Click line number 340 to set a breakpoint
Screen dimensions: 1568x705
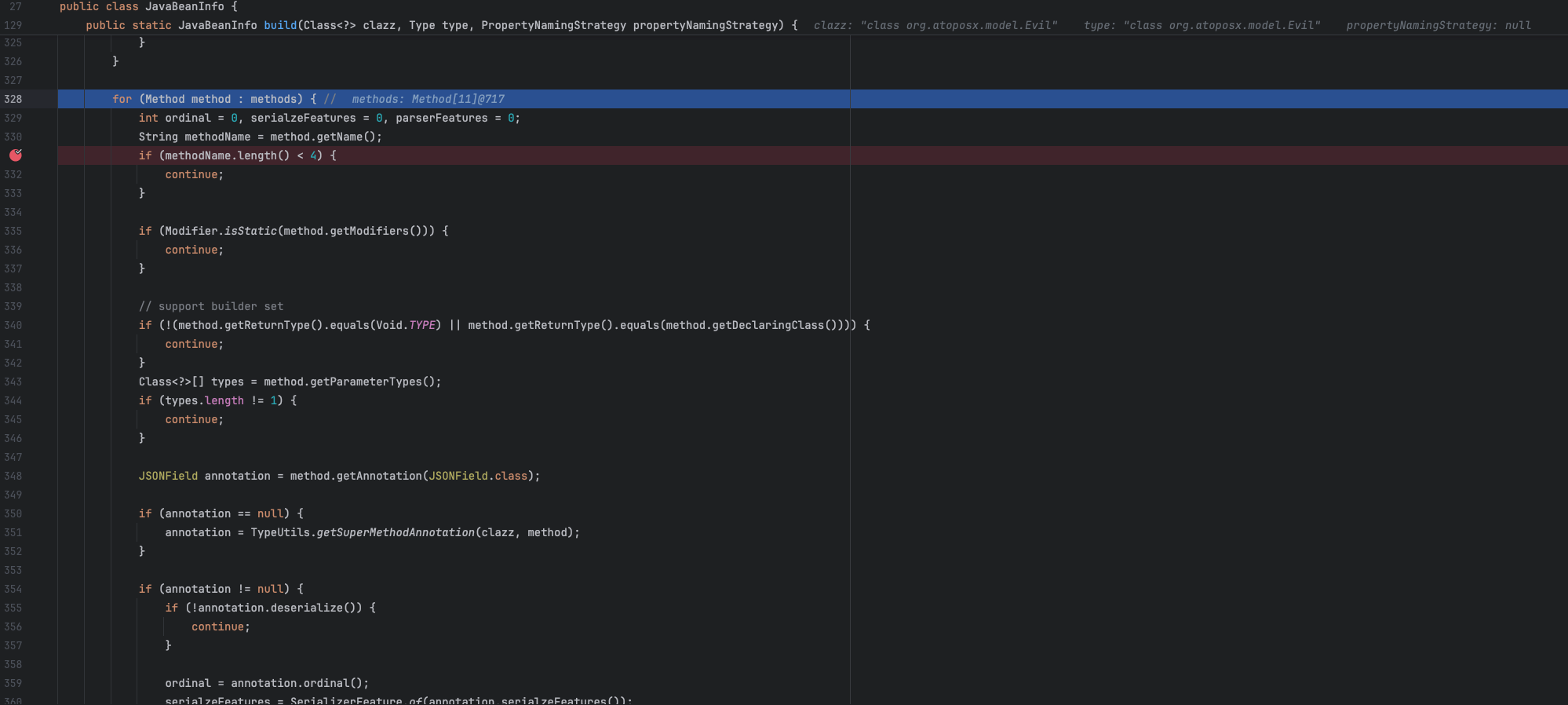click(13, 326)
